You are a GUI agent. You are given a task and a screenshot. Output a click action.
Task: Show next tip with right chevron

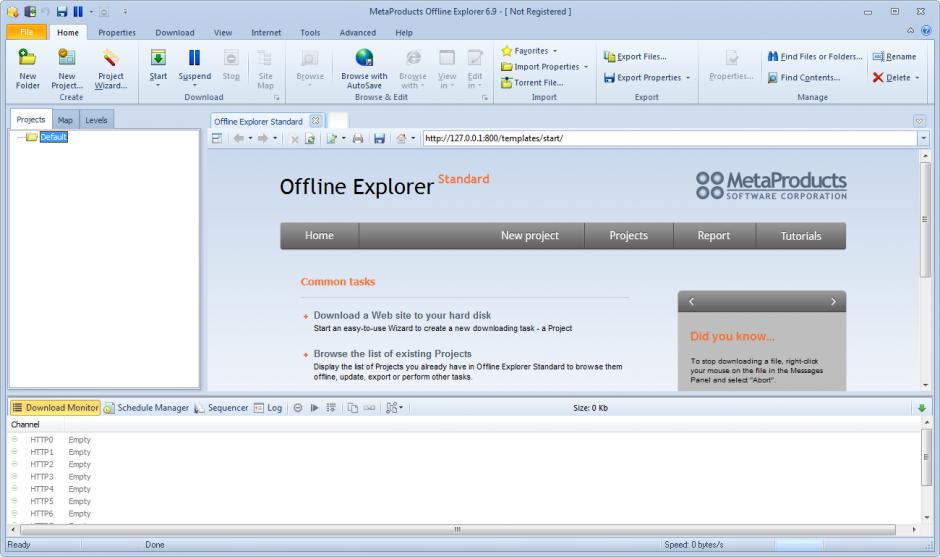click(x=833, y=302)
